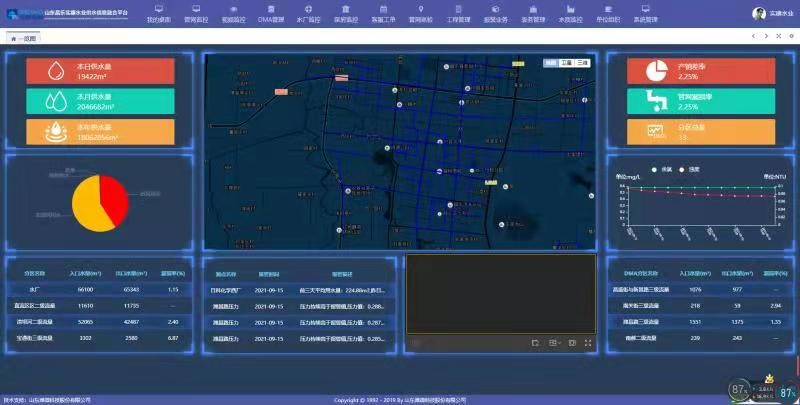This screenshot has height=405, width=800.
Task: Open the video layout split dropdown
Action: pos(555,342)
